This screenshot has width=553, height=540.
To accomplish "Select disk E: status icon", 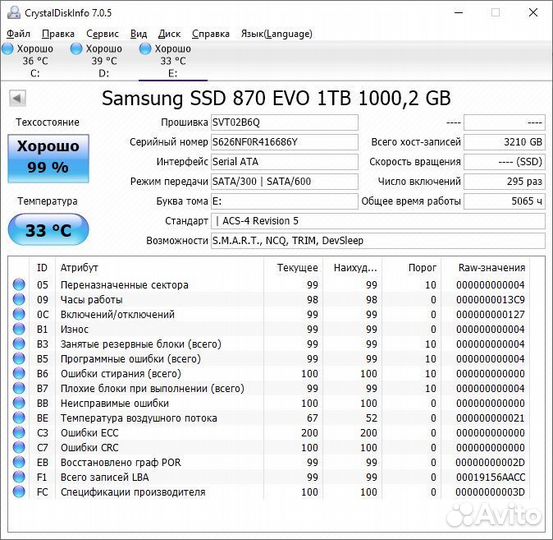I will click(x=145, y=49).
